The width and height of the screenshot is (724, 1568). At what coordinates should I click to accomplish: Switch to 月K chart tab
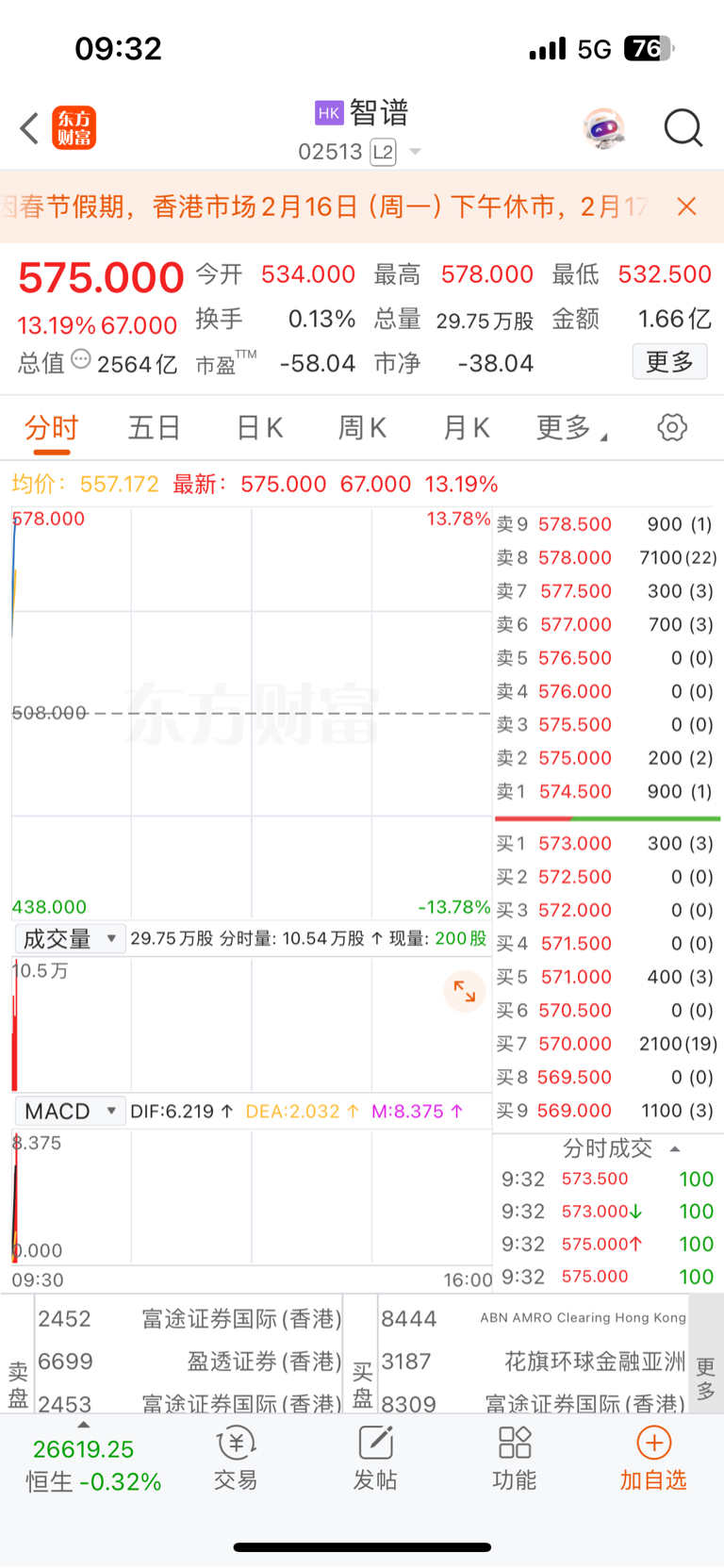pos(466,428)
